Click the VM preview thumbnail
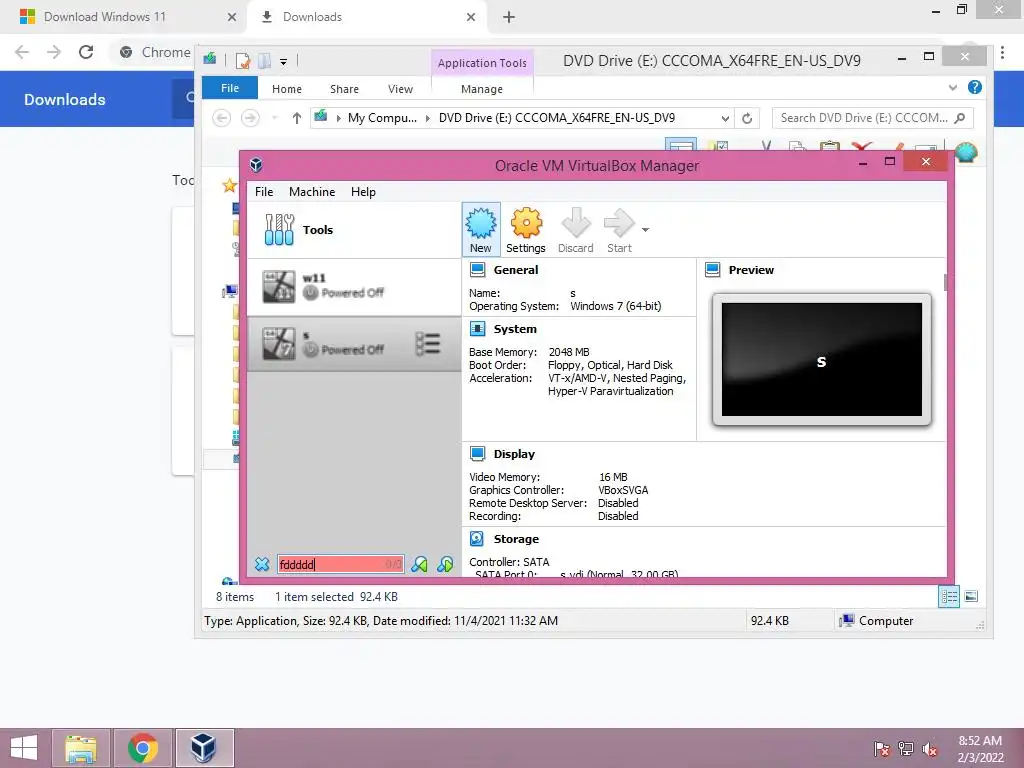This screenshot has height=768, width=1024. [822, 359]
